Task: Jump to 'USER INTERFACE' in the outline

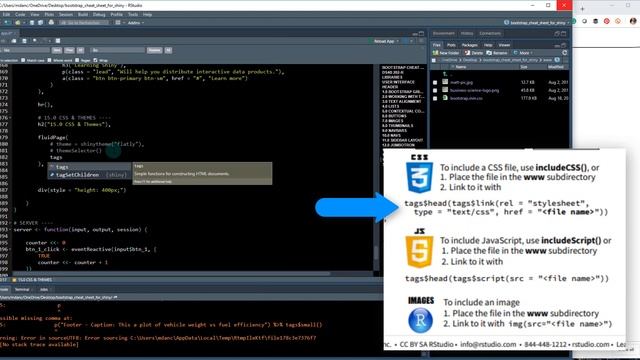Action: 398,82
